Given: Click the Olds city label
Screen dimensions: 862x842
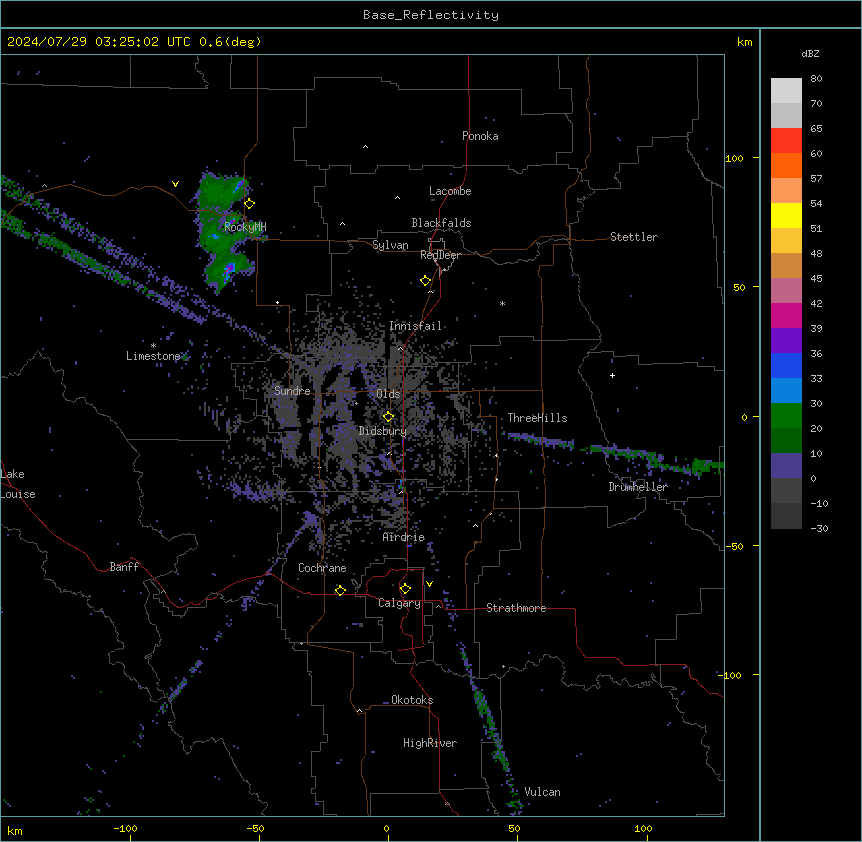Looking at the screenshot, I should 388,394.
